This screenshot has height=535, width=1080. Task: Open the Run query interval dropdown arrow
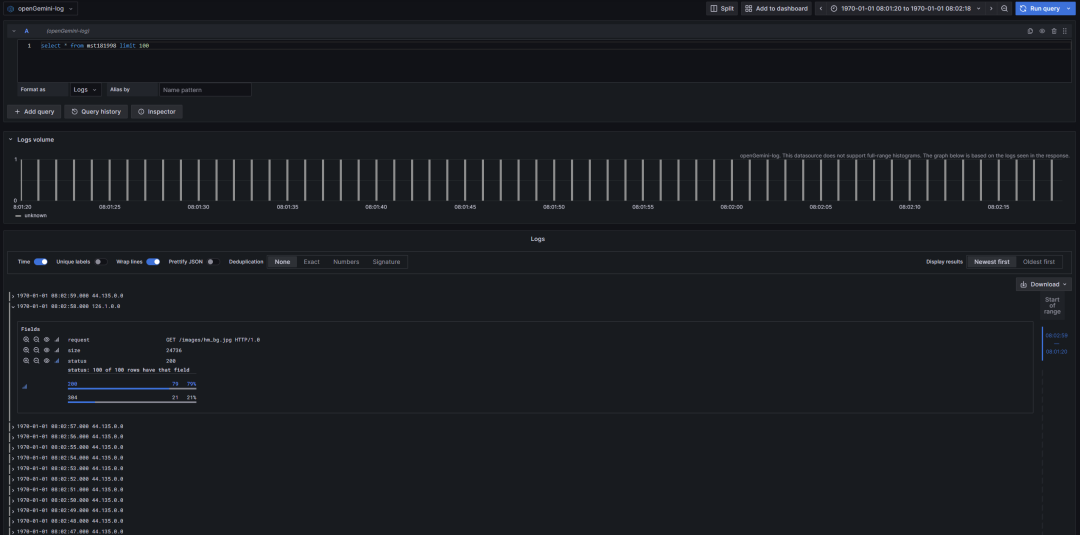point(1069,8)
